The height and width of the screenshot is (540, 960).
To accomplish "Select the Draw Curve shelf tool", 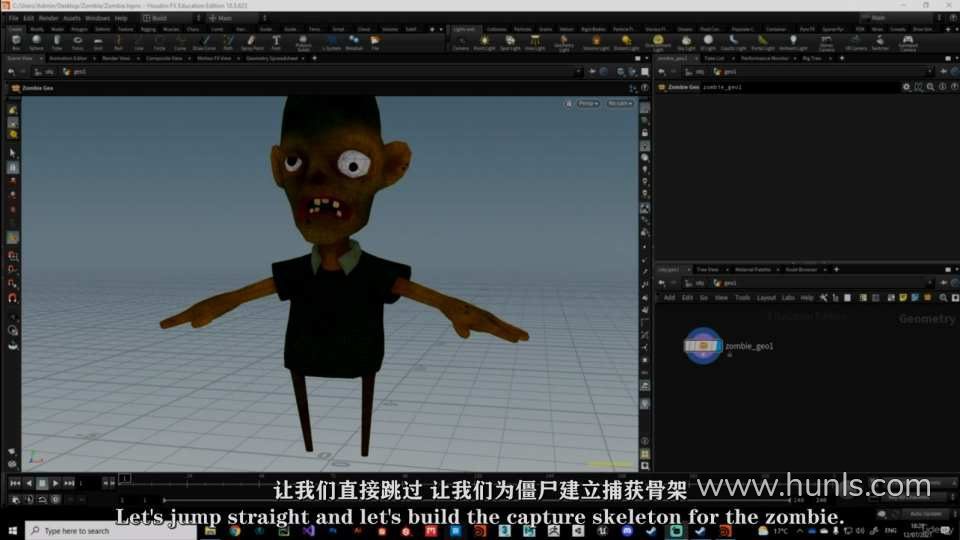I will click(204, 42).
